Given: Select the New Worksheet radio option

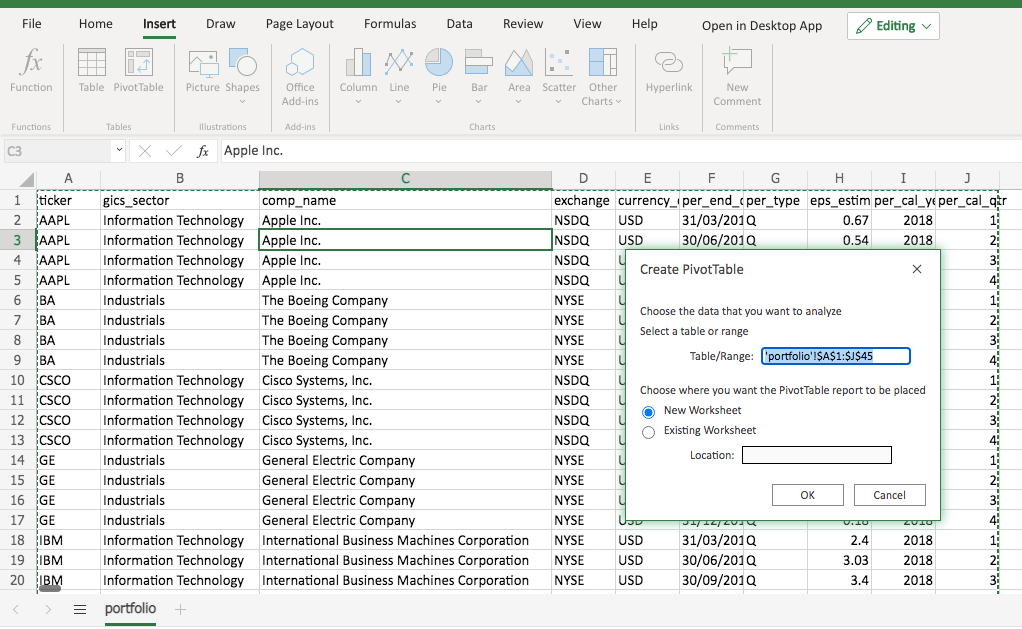Looking at the screenshot, I should coord(648,412).
